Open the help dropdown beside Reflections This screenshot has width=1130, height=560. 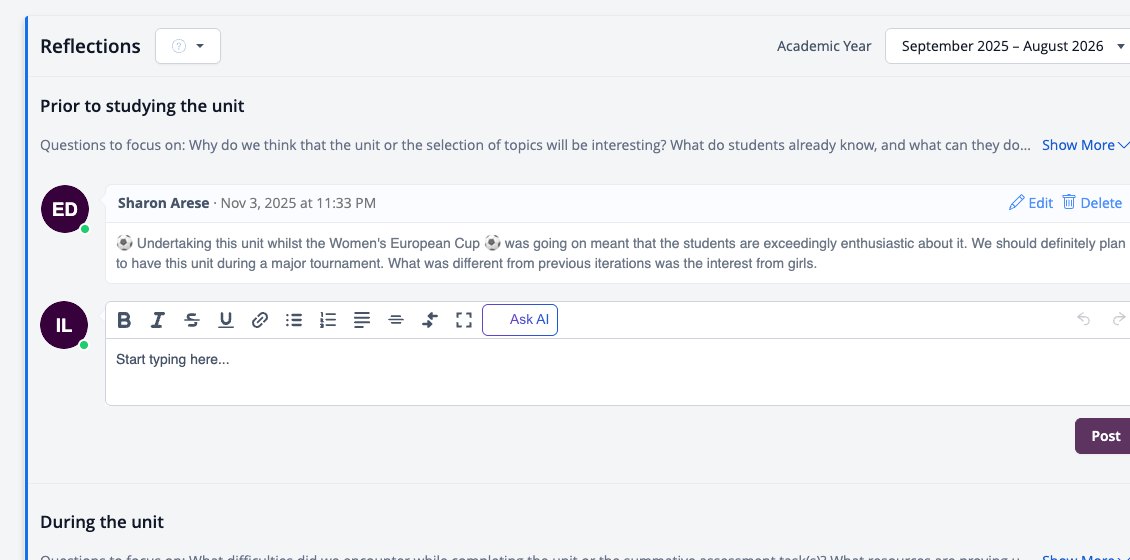tap(188, 46)
